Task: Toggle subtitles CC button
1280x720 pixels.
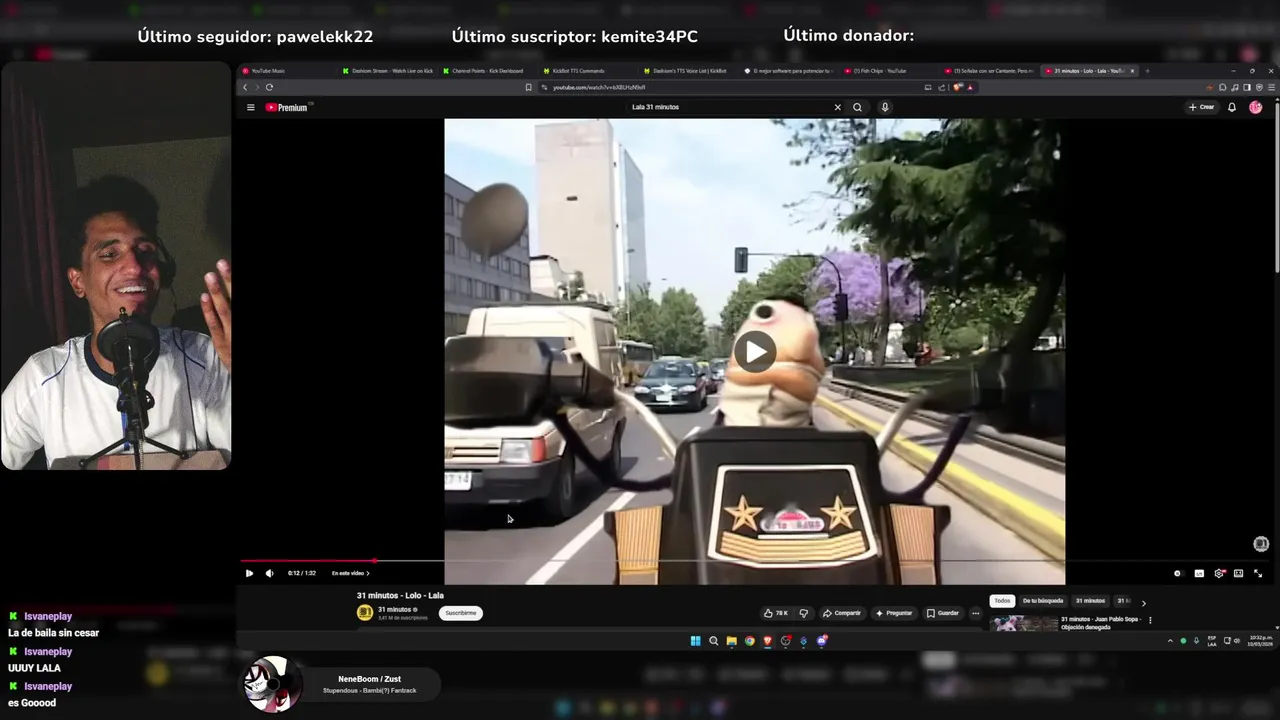Action: pos(1199,573)
